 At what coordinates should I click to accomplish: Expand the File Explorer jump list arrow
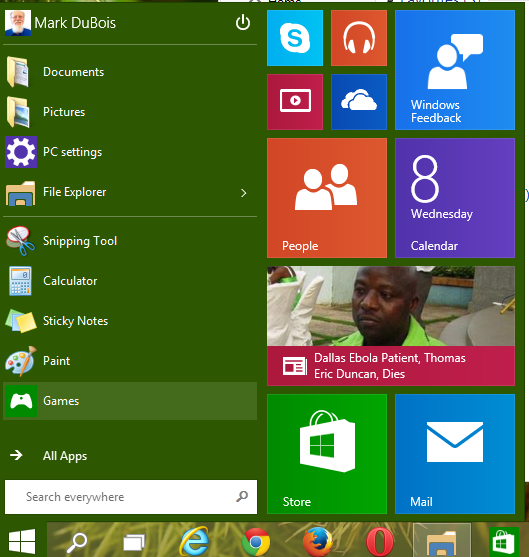click(243, 193)
